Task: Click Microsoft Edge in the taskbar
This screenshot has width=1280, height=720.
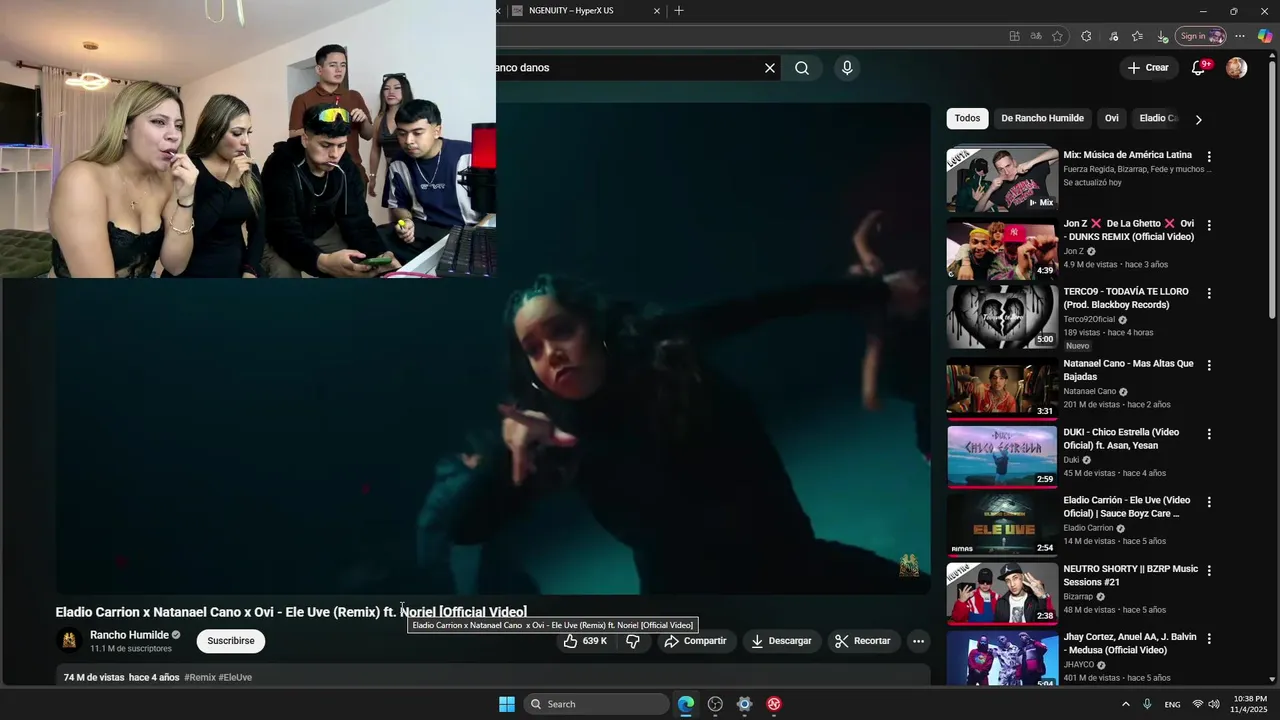Action: click(686, 704)
